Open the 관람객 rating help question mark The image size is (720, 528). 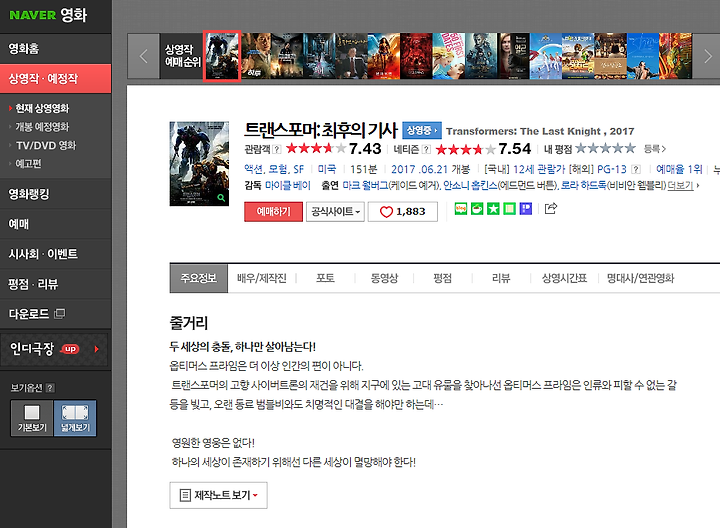coord(277,149)
